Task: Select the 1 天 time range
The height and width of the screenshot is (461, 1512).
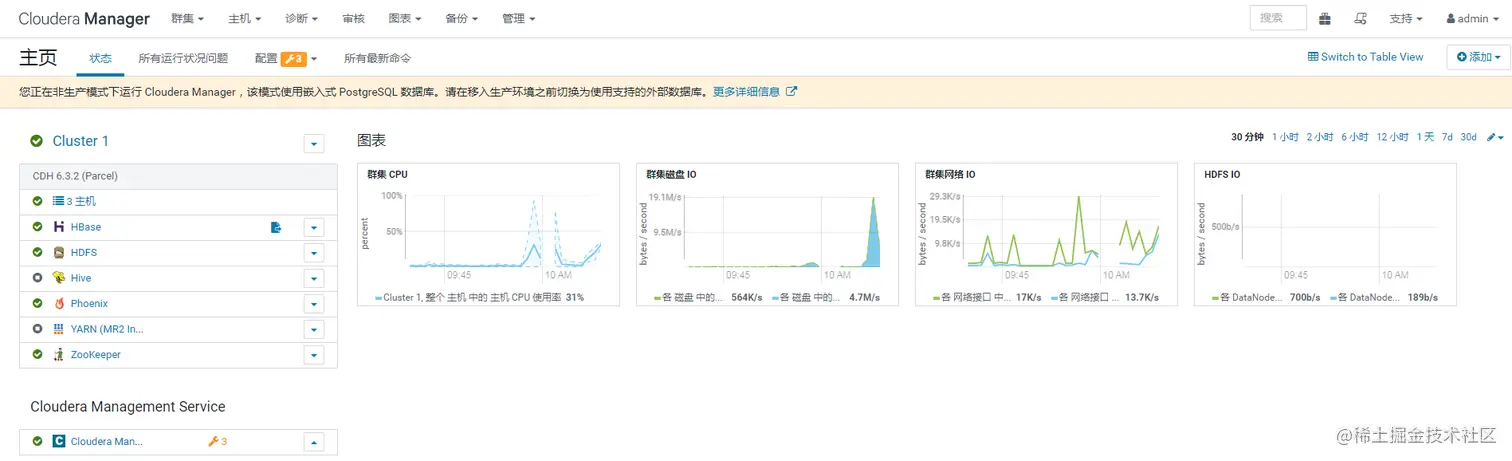Action: [1425, 137]
